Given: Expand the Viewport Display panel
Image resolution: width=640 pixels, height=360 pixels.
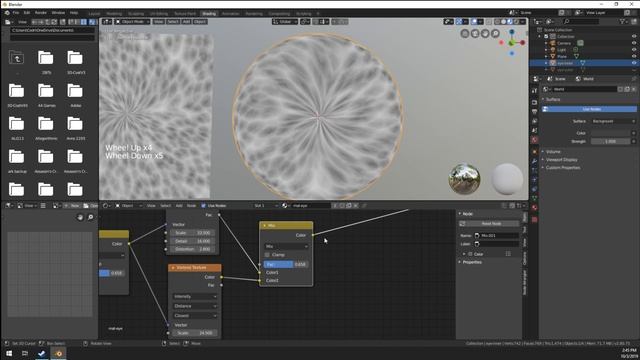Looking at the screenshot, I should [562, 160].
